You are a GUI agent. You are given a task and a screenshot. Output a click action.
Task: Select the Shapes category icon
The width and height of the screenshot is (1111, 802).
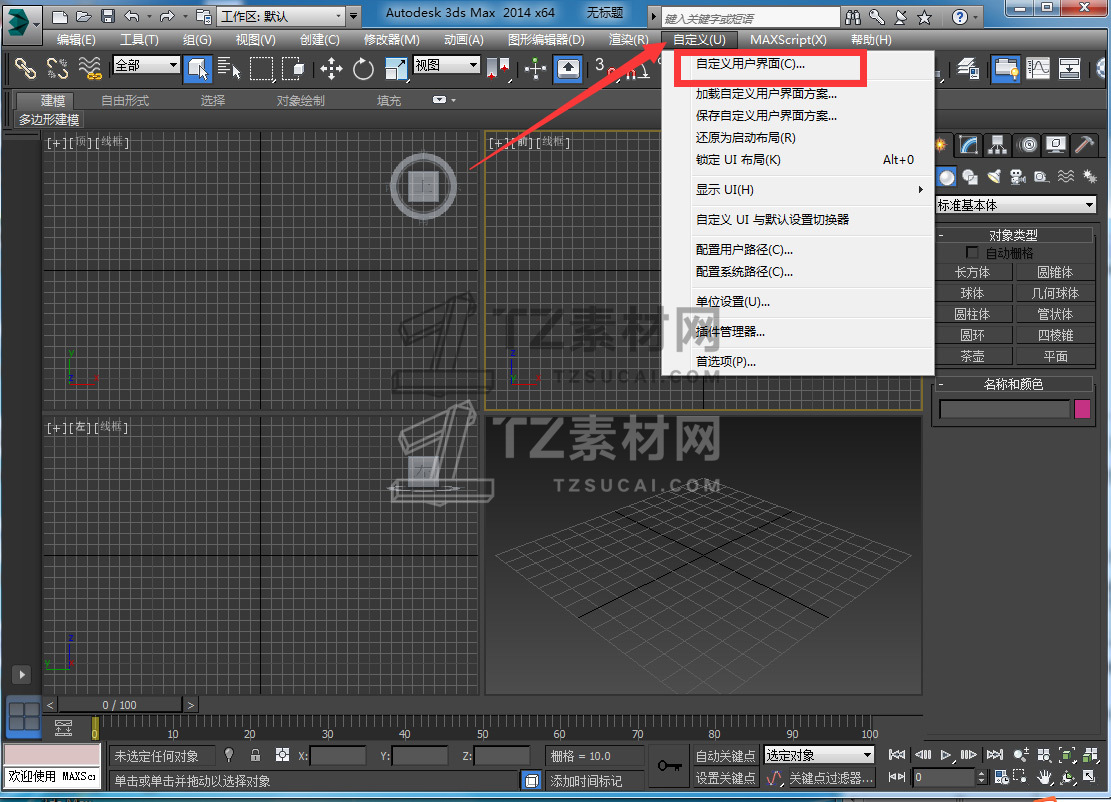click(x=970, y=176)
